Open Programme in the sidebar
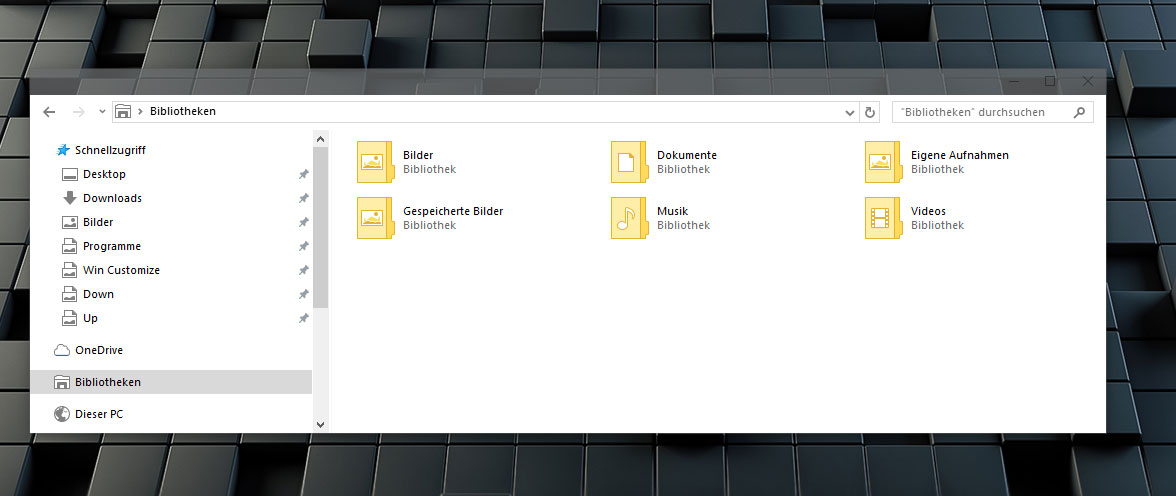The width and height of the screenshot is (1176, 496). 112,246
